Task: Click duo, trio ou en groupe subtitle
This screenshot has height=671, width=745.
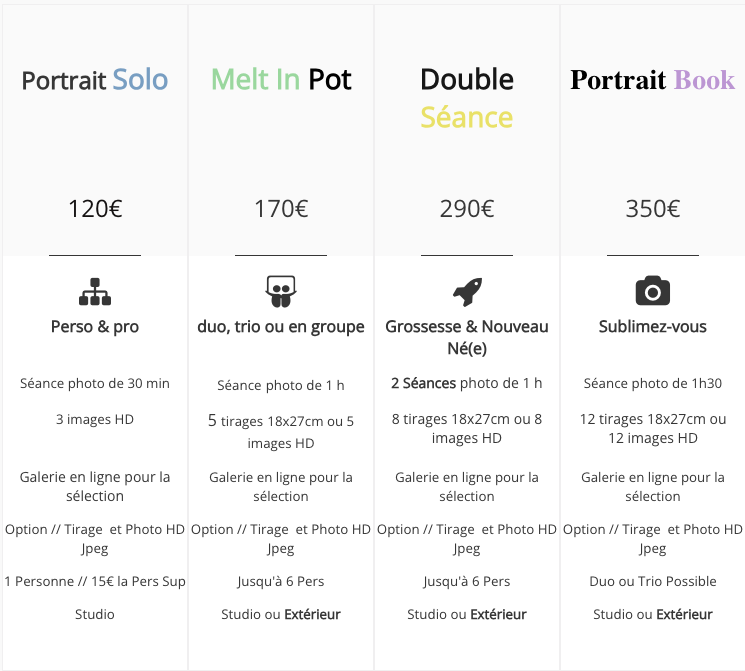Action: [281, 327]
